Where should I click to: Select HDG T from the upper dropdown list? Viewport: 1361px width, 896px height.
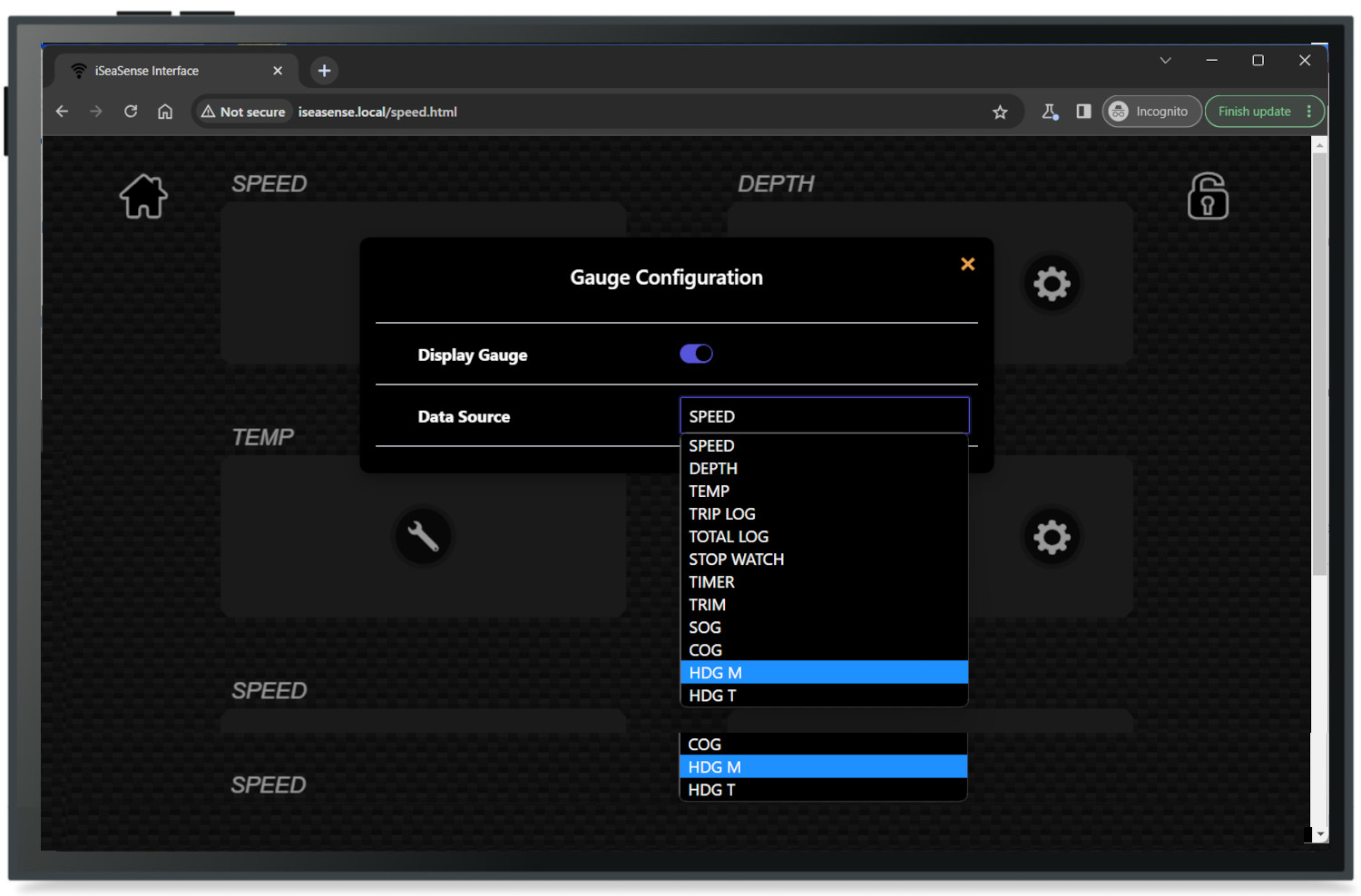point(712,696)
